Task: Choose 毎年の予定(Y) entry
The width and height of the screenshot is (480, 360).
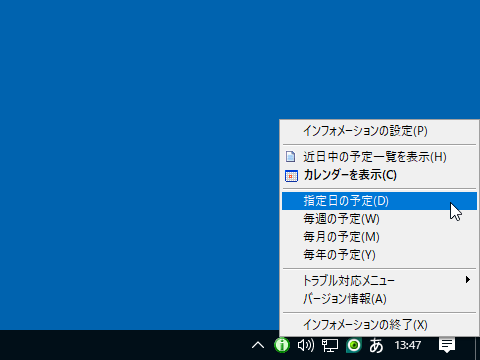Action: [379, 255]
